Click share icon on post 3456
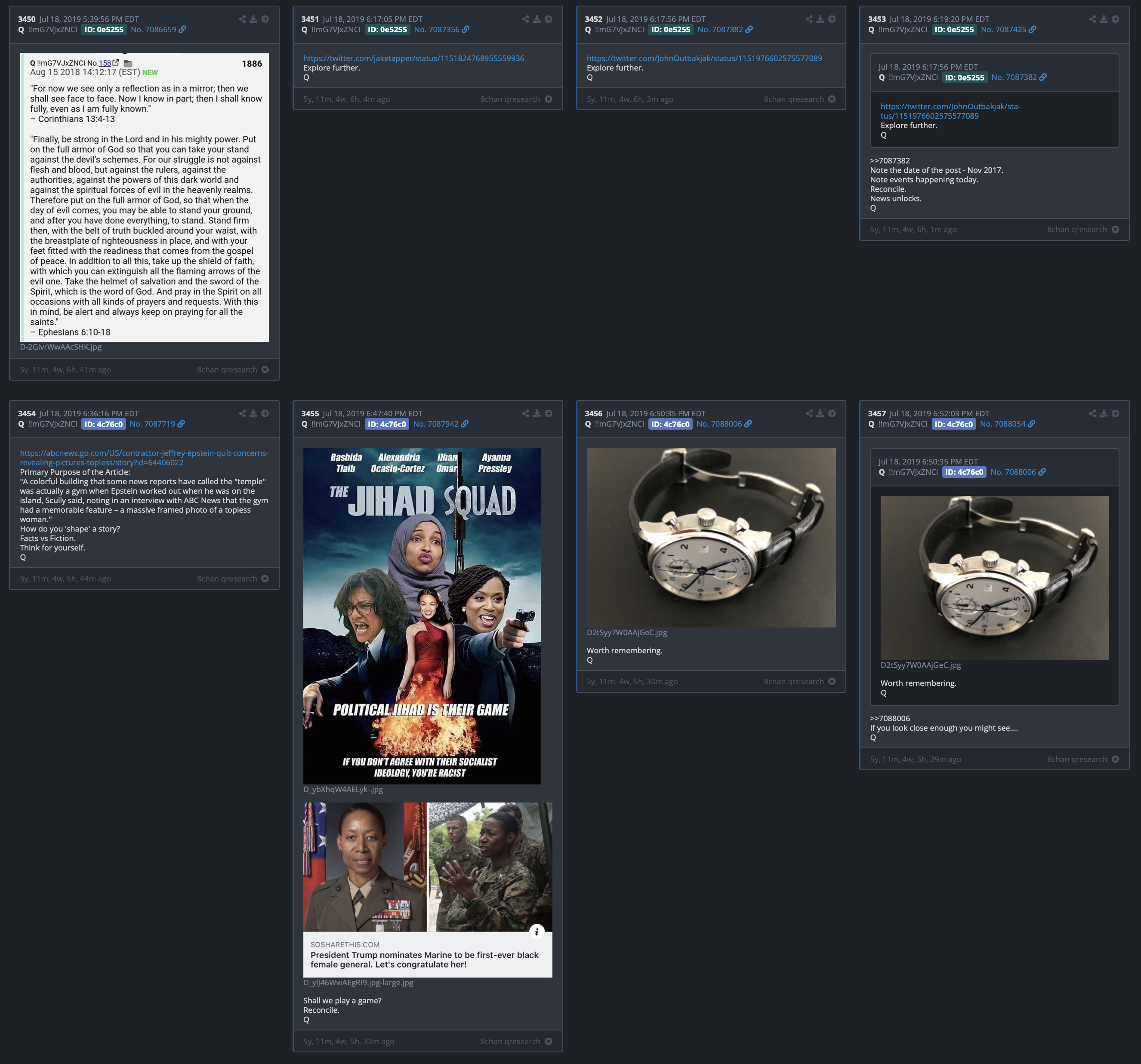 coord(809,414)
